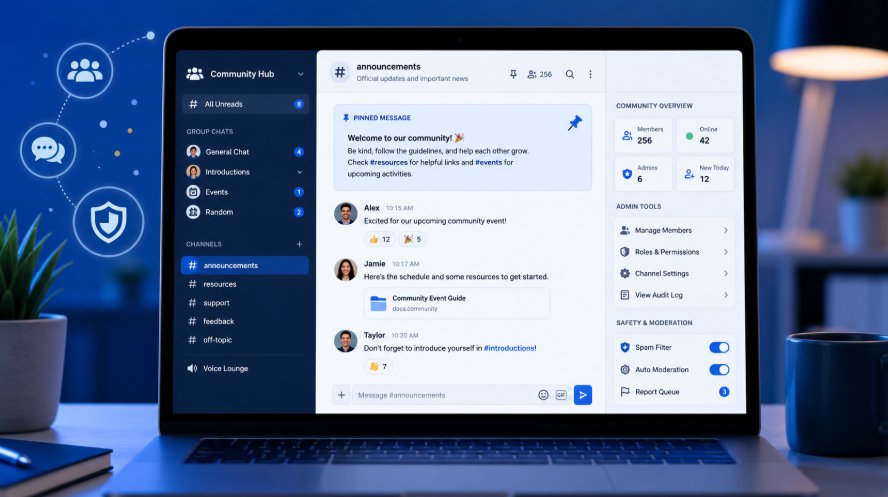Select the off-topic channel
888x497 pixels.
245,340
